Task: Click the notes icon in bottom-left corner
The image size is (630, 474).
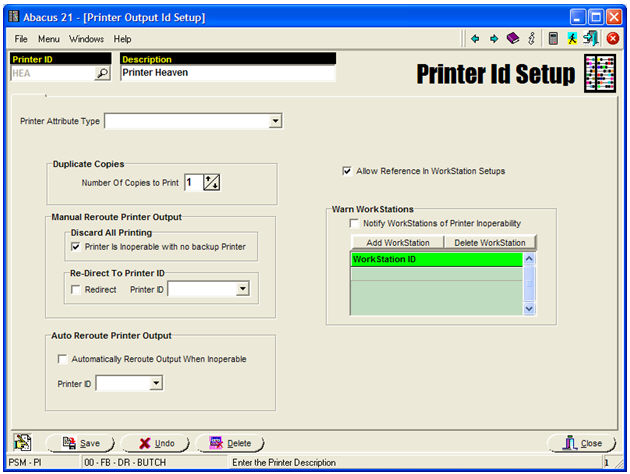Action: pos(22,442)
